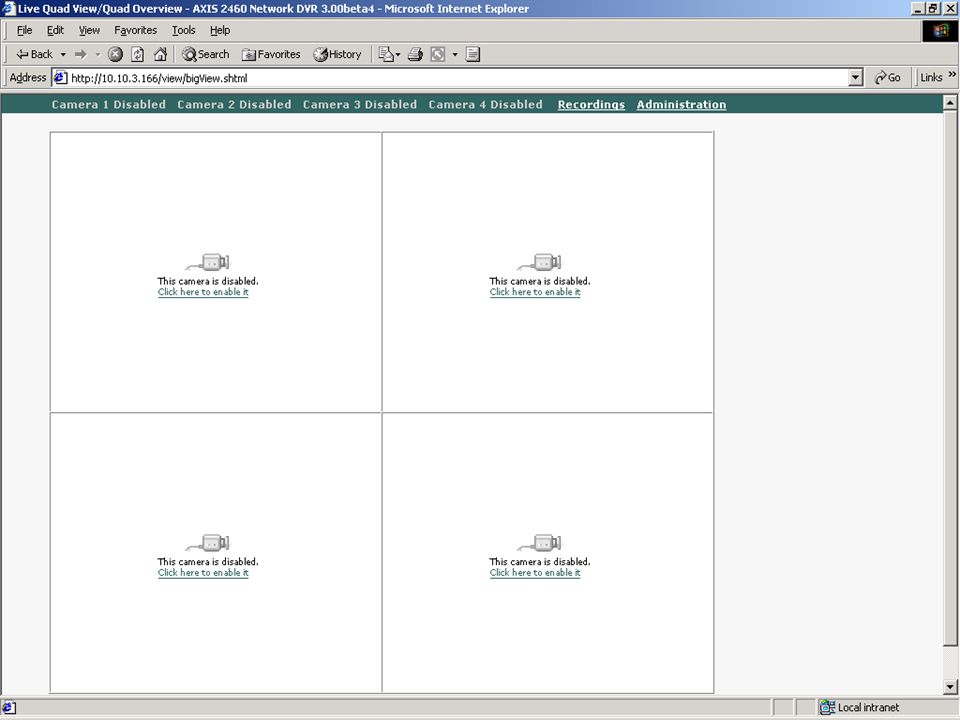Open the Search pane
This screenshot has height=720, width=960.
pos(206,54)
